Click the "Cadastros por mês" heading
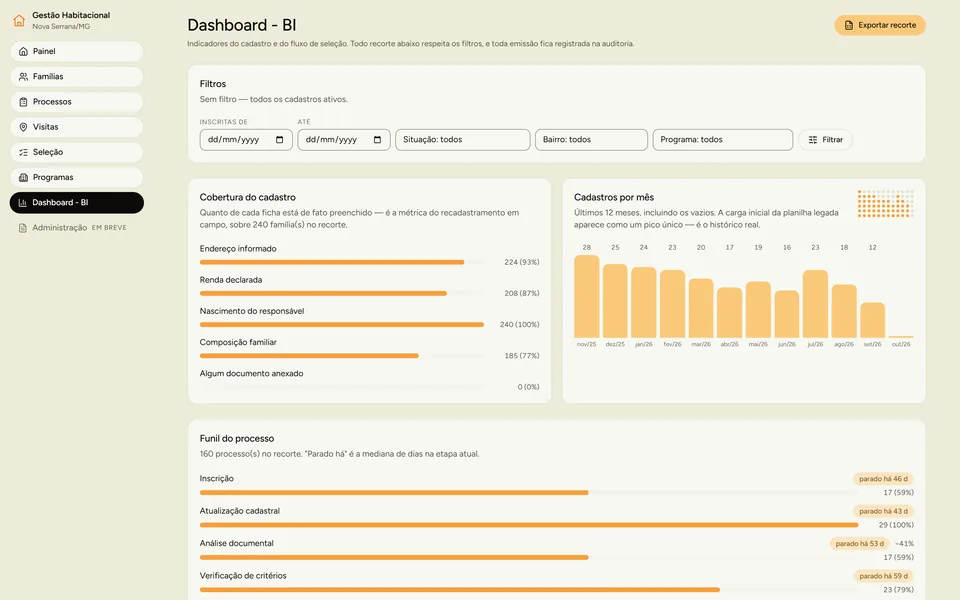Image resolution: width=960 pixels, height=600 pixels. 614,197
